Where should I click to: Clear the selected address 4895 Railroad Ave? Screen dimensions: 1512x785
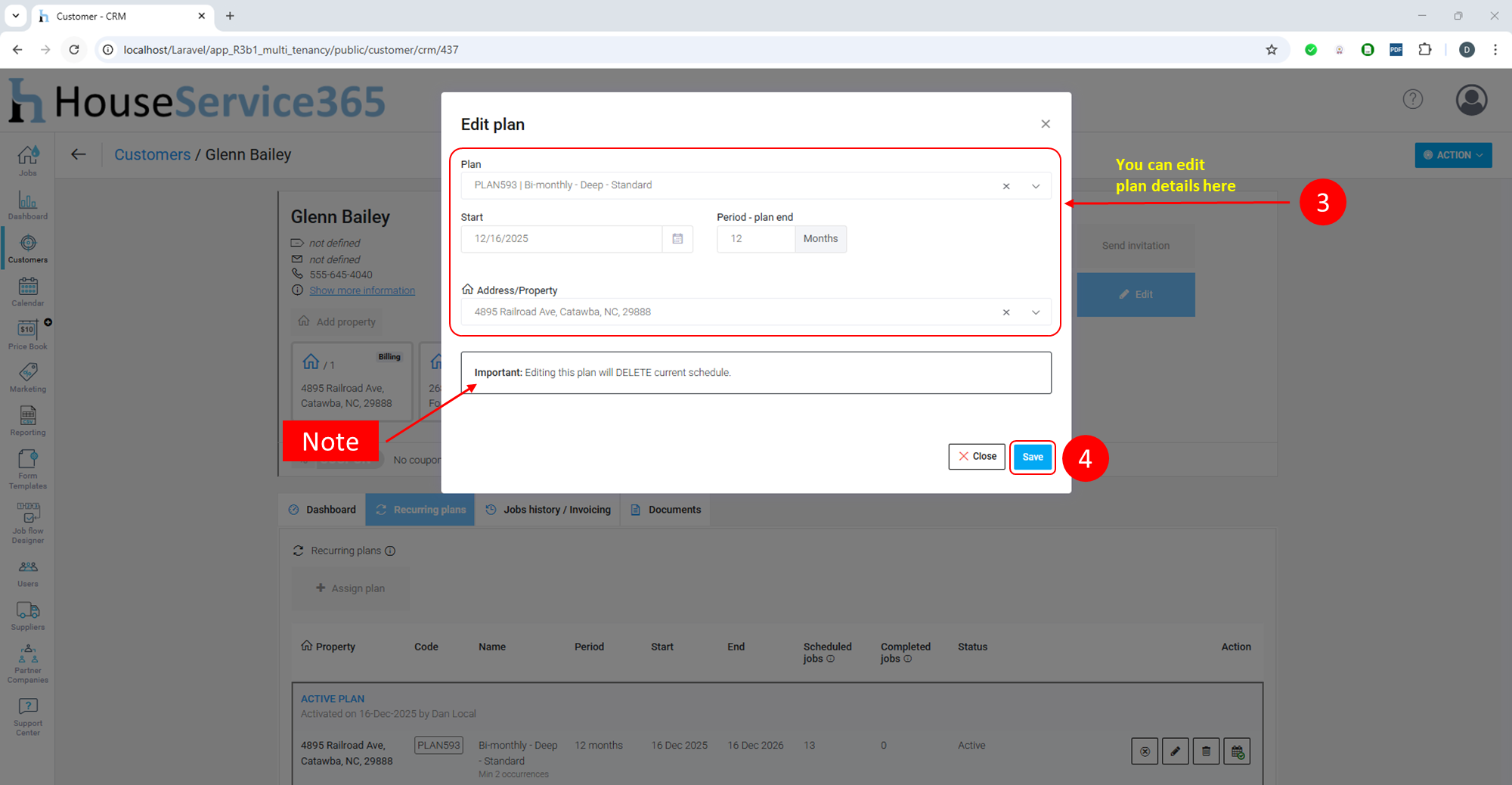1006,312
